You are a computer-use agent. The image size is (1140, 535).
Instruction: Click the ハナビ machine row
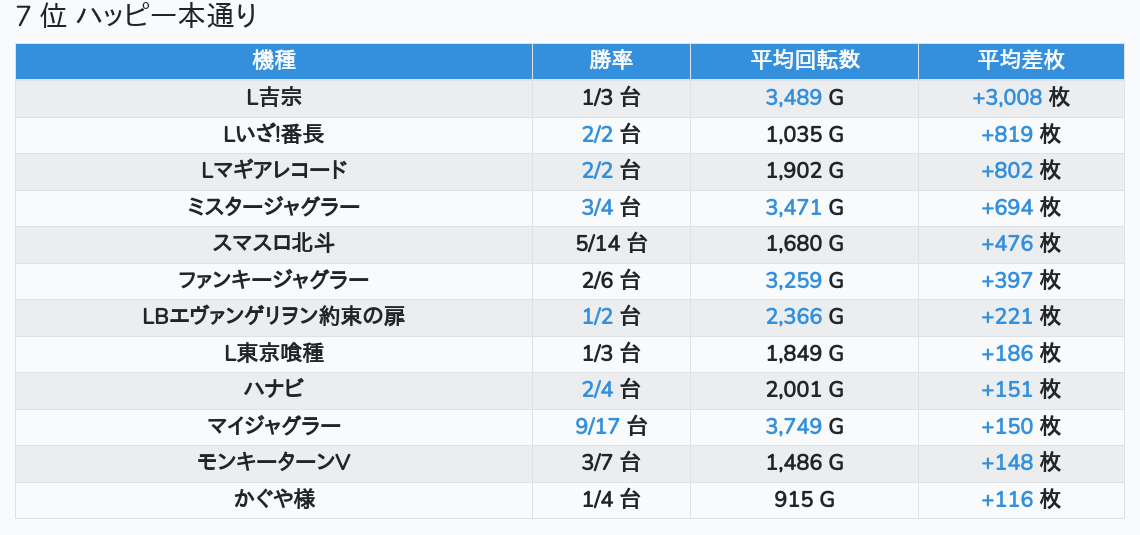570,390
